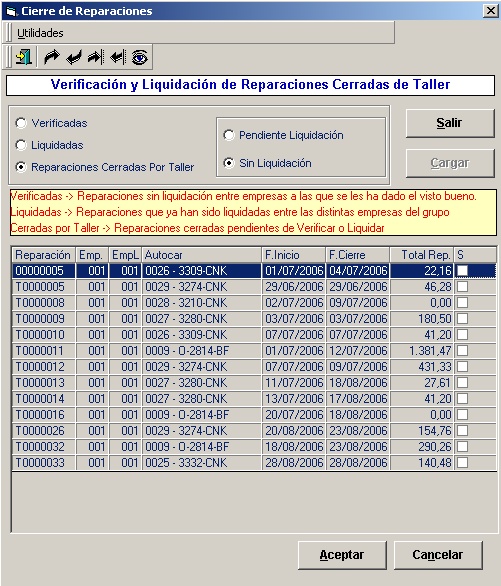This screenshot has height=586, width=501.
Task: Click repair number T0000026
Action: [x=40, y=431]
